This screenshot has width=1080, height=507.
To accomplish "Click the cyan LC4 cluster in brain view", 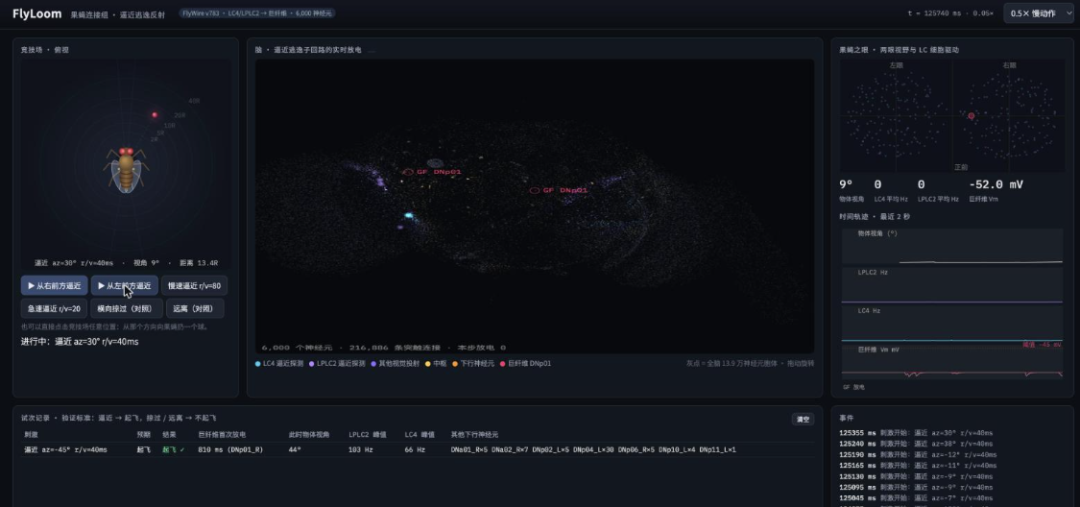I will (408, 216).
